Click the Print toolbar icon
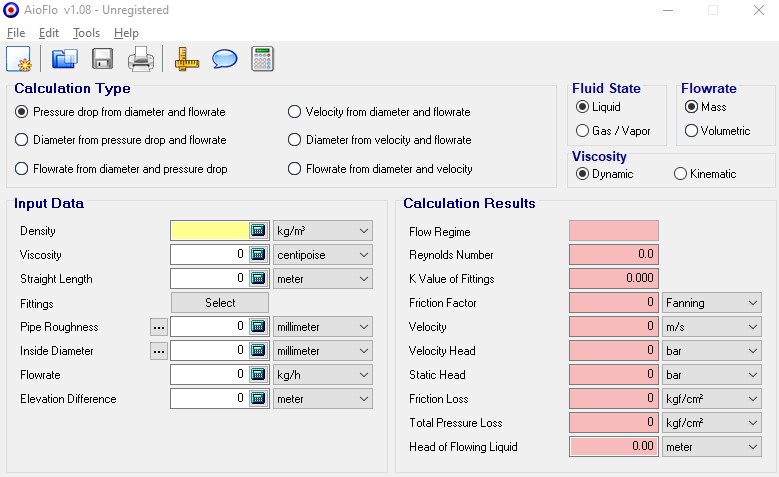The height and width of the screenshot is (477, 779). pyautogui.click(x=140, y=60)
